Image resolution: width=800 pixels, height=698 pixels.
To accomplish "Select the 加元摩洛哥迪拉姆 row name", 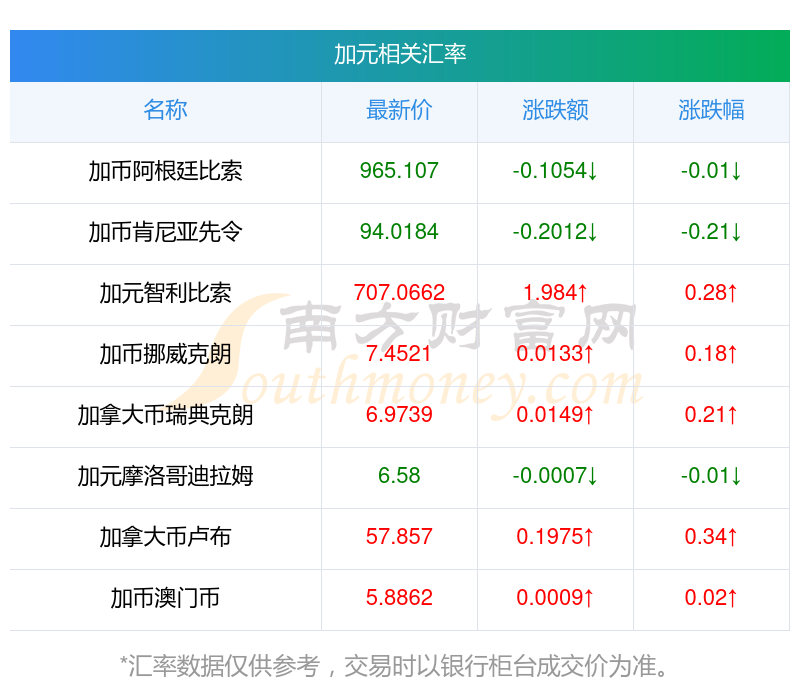I will point(165,476).
